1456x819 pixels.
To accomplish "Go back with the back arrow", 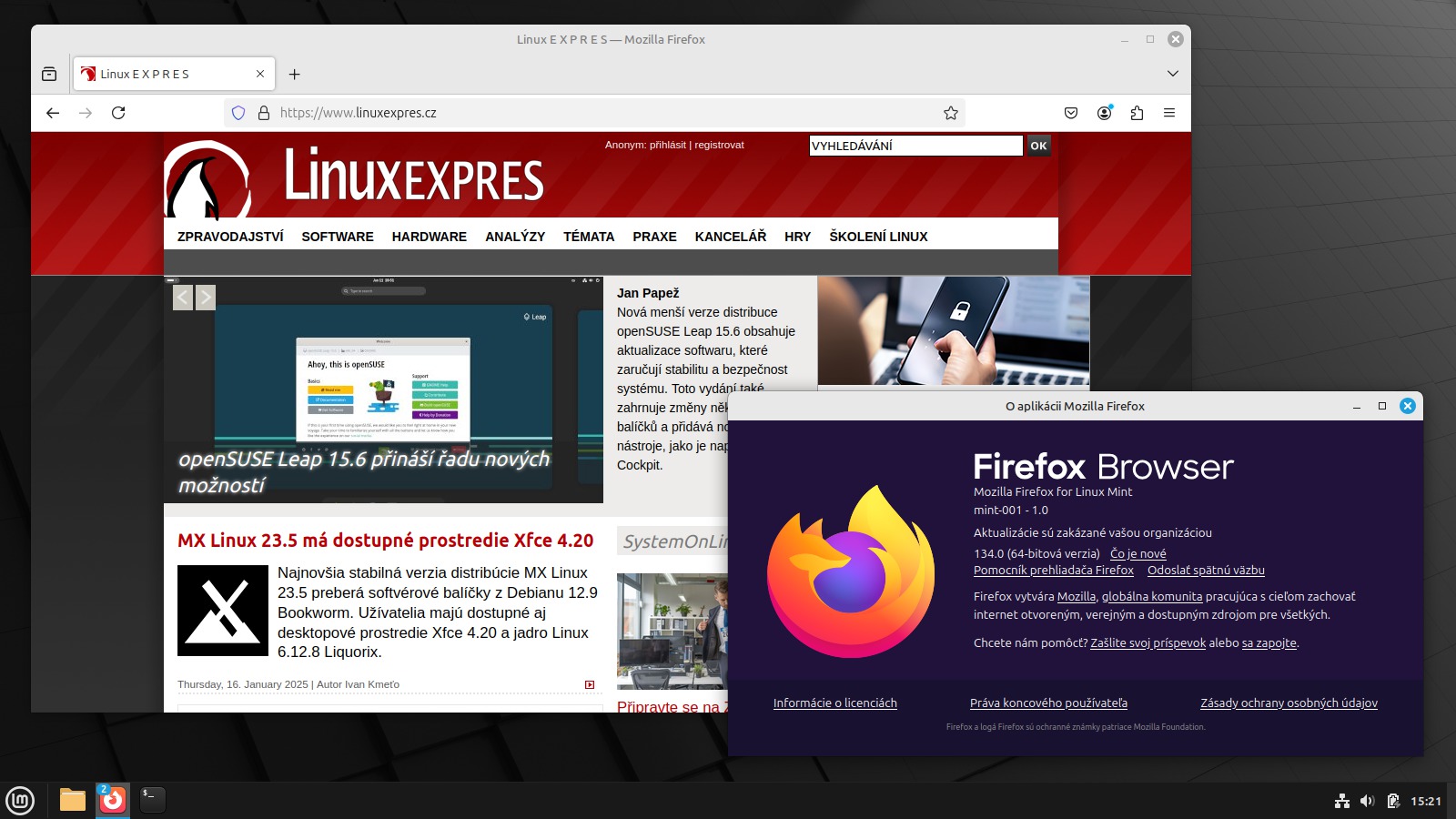I will click(x=53, y=113).
